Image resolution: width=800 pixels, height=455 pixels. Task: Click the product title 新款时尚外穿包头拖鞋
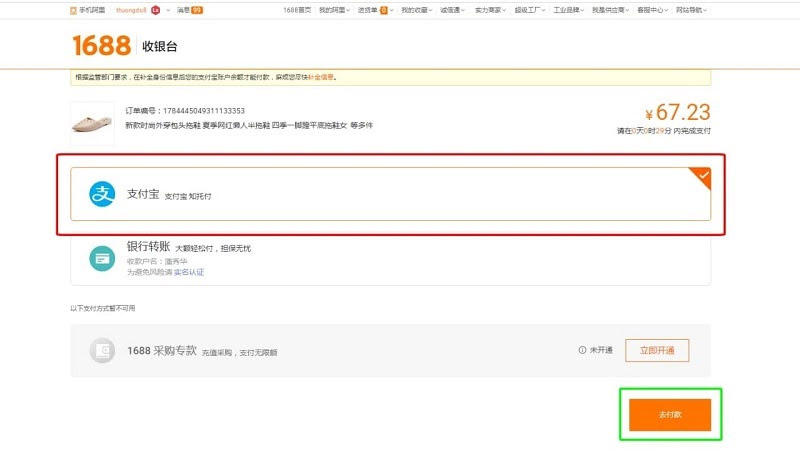249,125
